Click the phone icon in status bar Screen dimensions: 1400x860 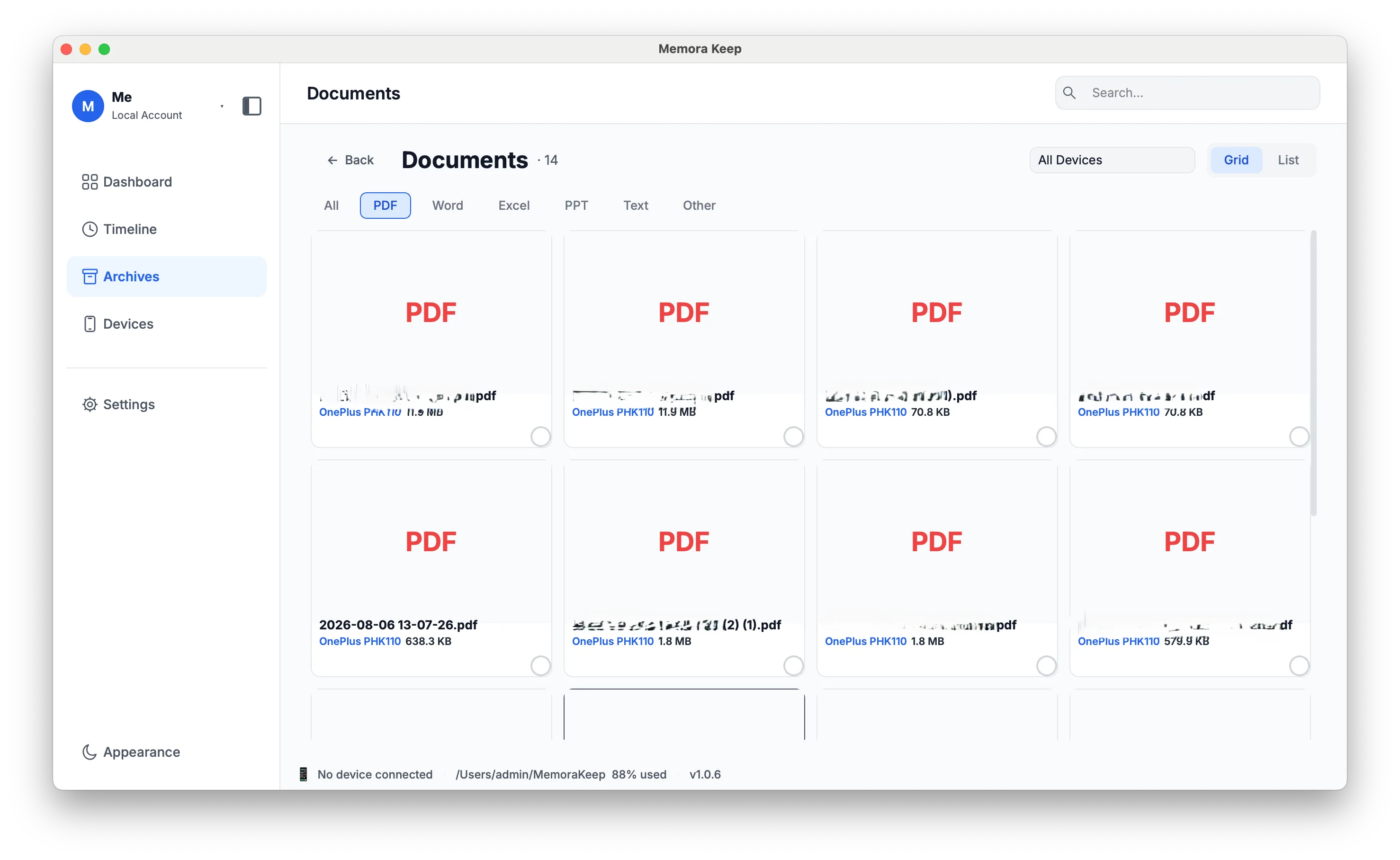[303, 774]
